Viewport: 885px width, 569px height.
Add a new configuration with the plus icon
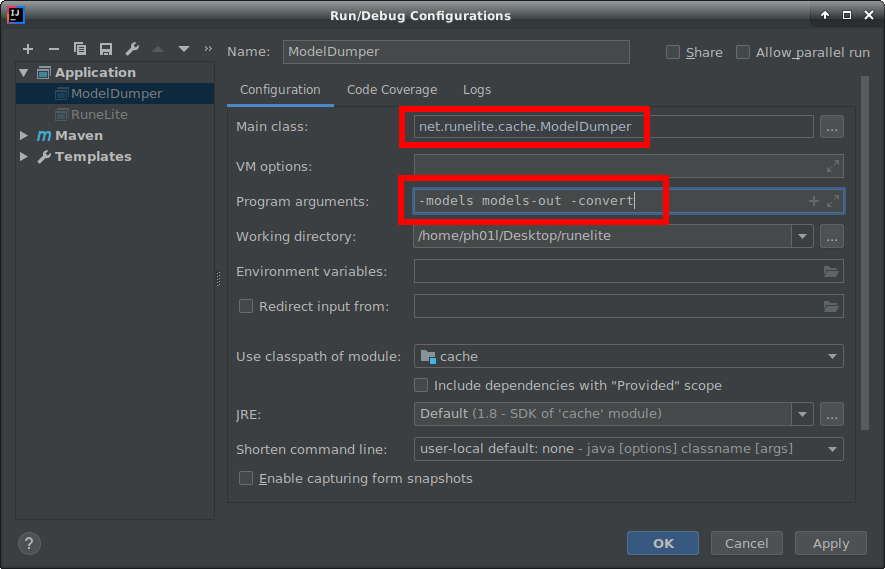[28, 49]
